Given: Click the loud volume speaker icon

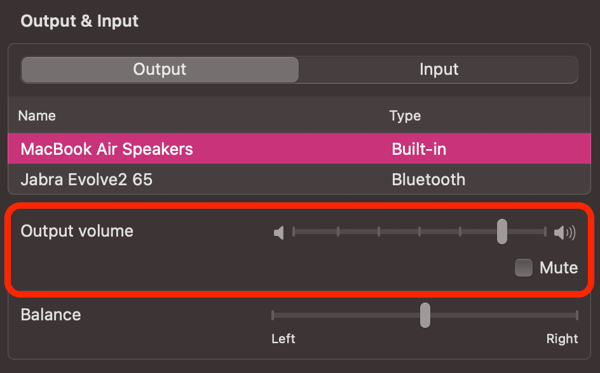Looking at the screenshot, I should 564,232.
